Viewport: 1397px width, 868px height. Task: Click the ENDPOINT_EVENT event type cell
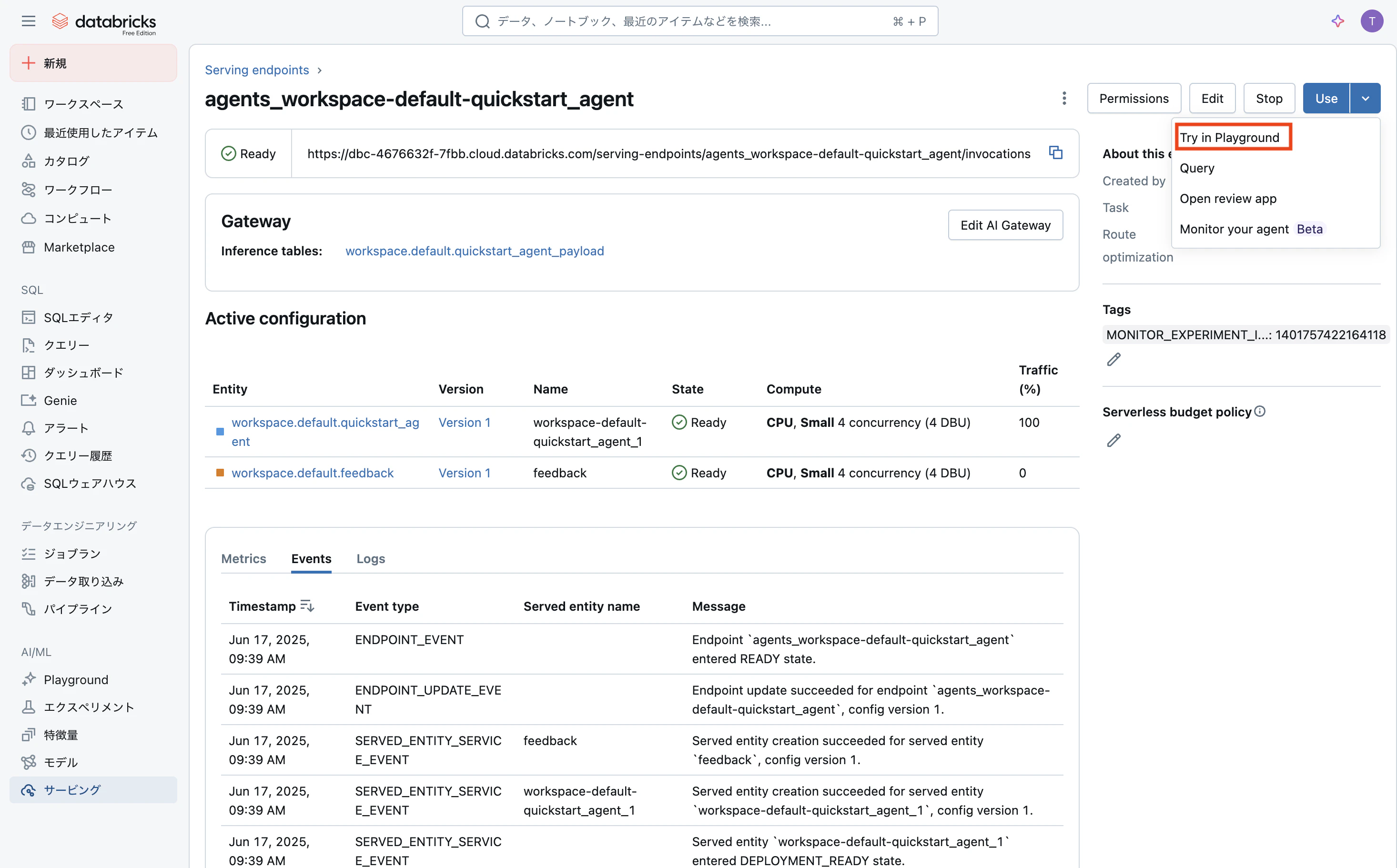(409, 639)
